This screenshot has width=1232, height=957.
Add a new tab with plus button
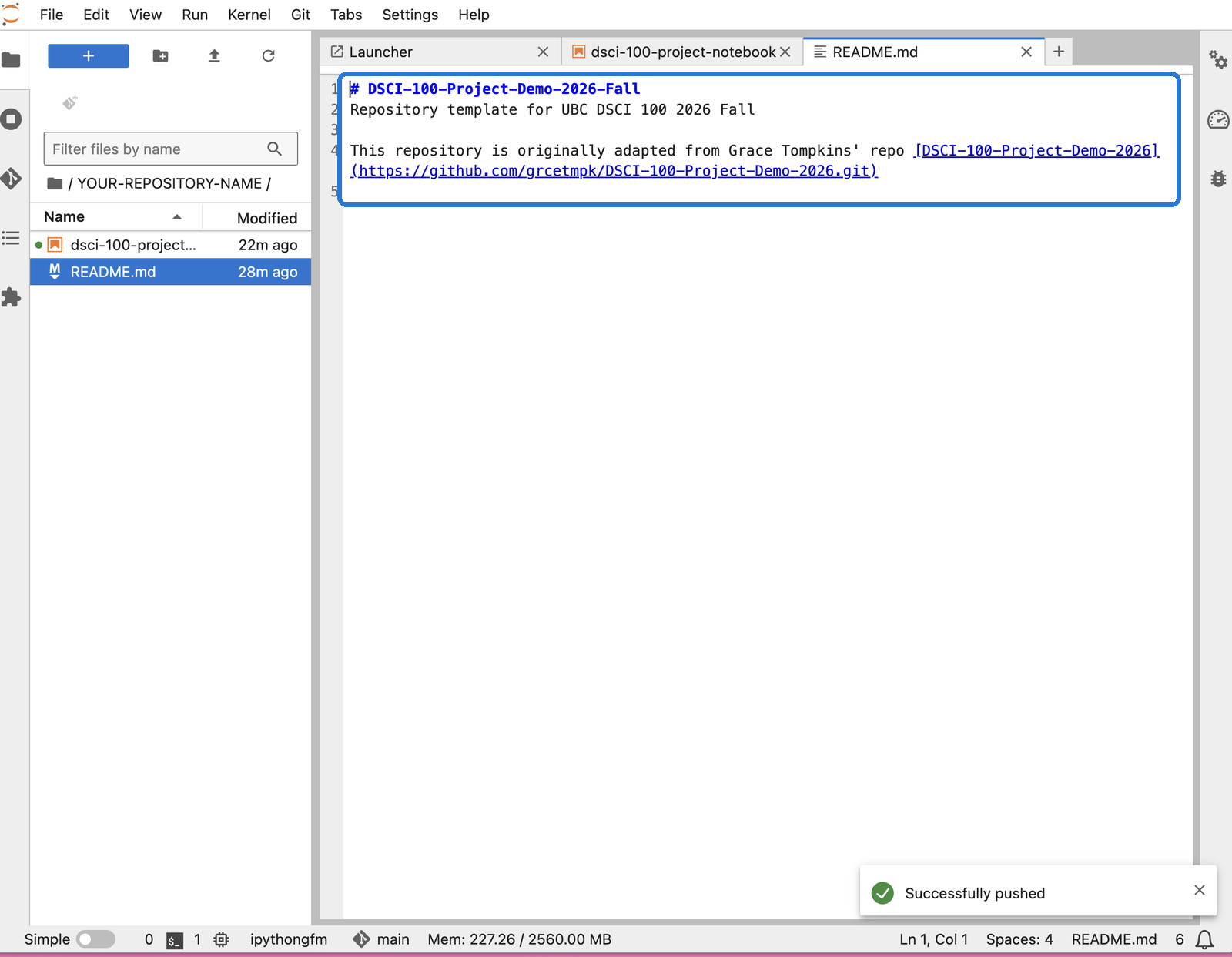1059,52
